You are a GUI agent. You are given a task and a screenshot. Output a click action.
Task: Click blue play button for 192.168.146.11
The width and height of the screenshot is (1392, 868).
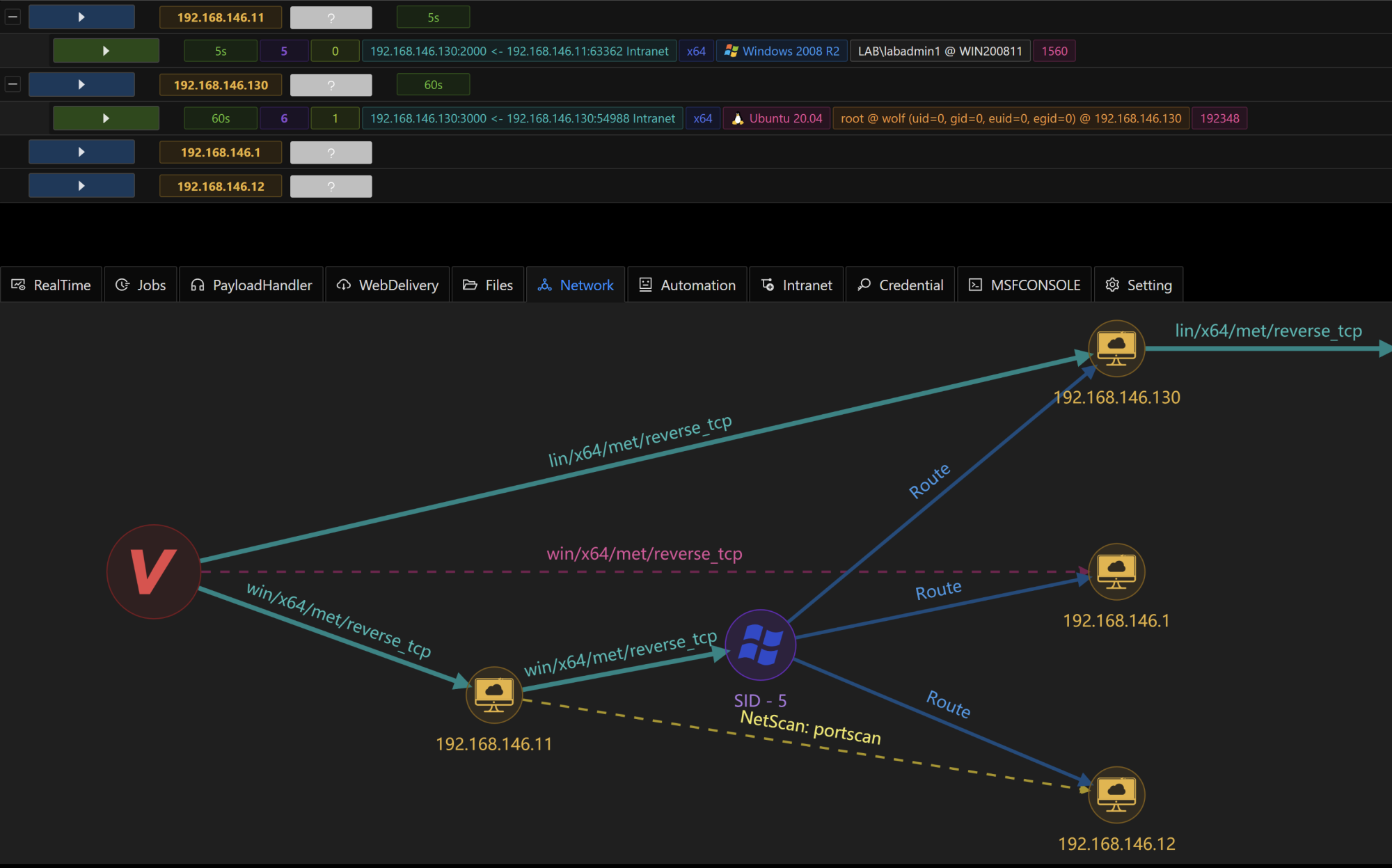click(x=81, y=17)
